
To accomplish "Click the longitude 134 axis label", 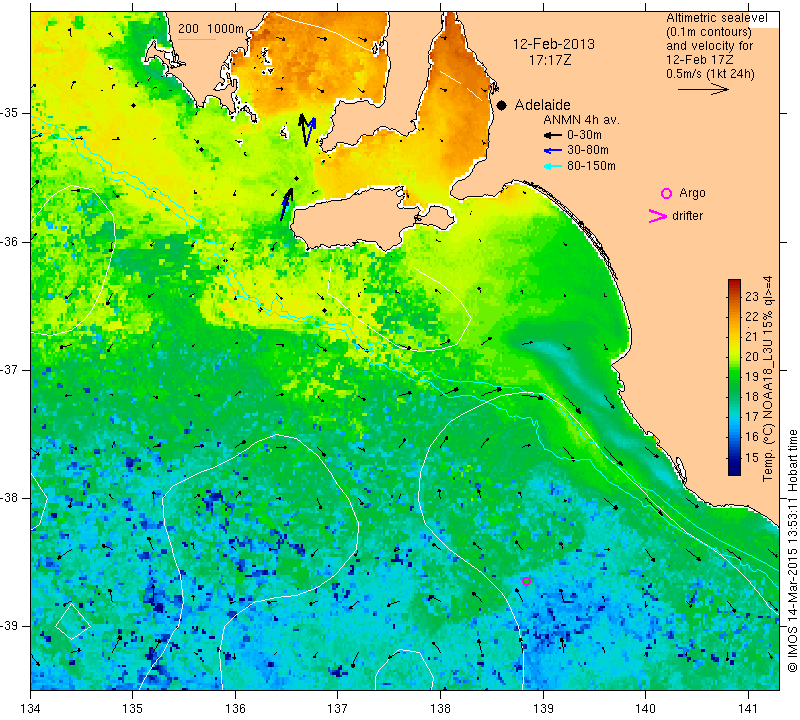I will click(x=31, y=709).
